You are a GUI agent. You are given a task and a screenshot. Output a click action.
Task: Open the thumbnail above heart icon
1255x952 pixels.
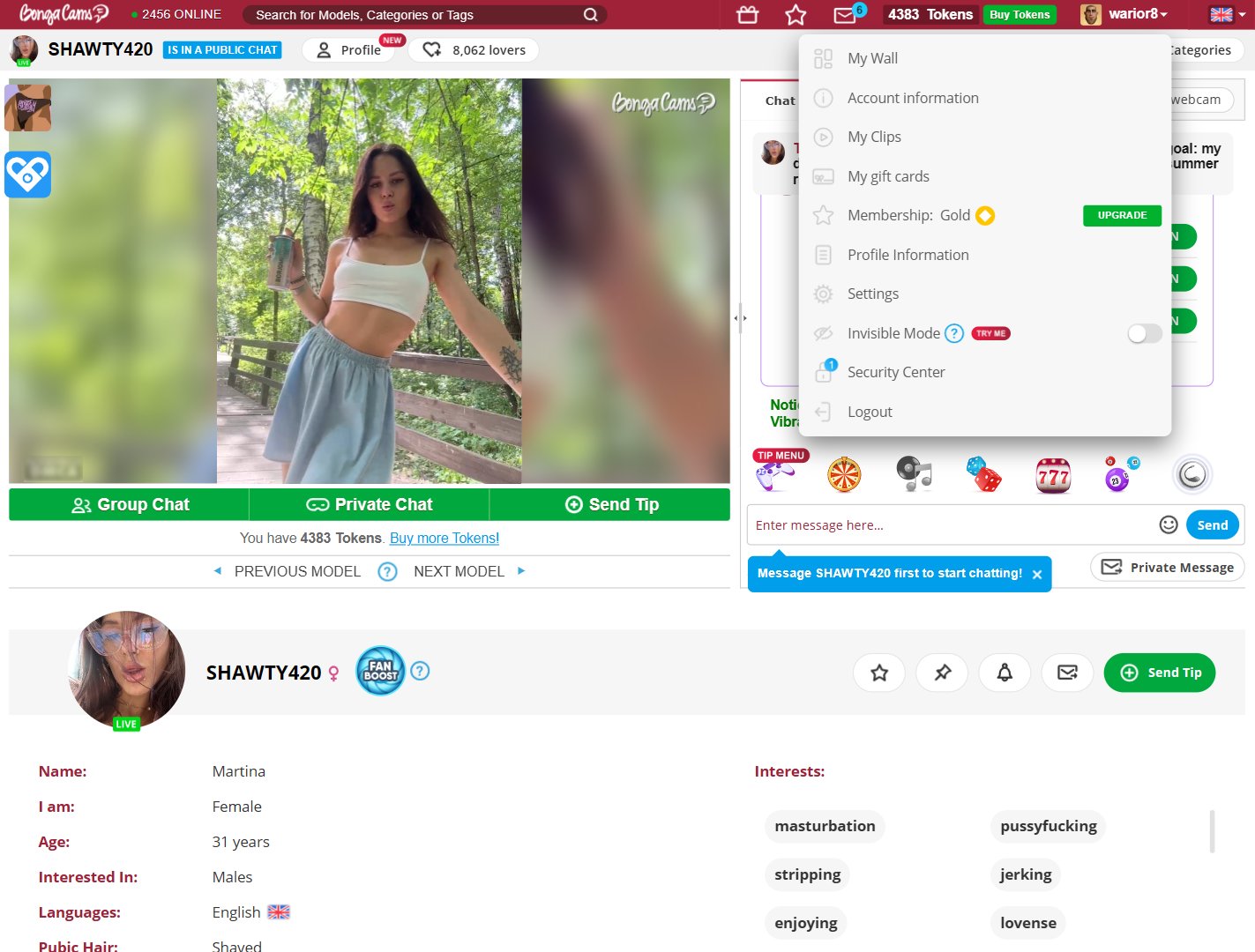click(28, 108)
